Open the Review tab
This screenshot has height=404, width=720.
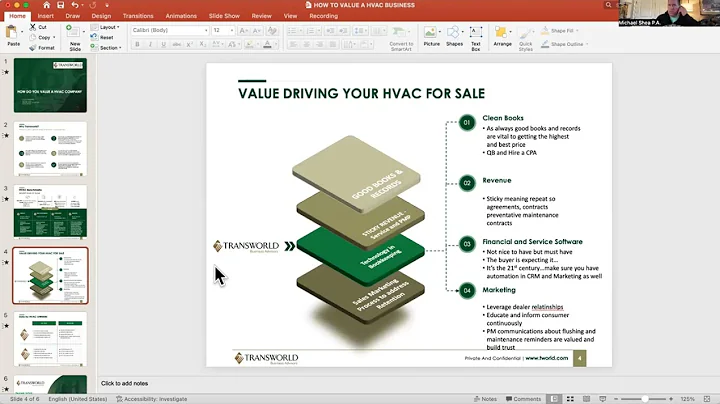point(261,16)
